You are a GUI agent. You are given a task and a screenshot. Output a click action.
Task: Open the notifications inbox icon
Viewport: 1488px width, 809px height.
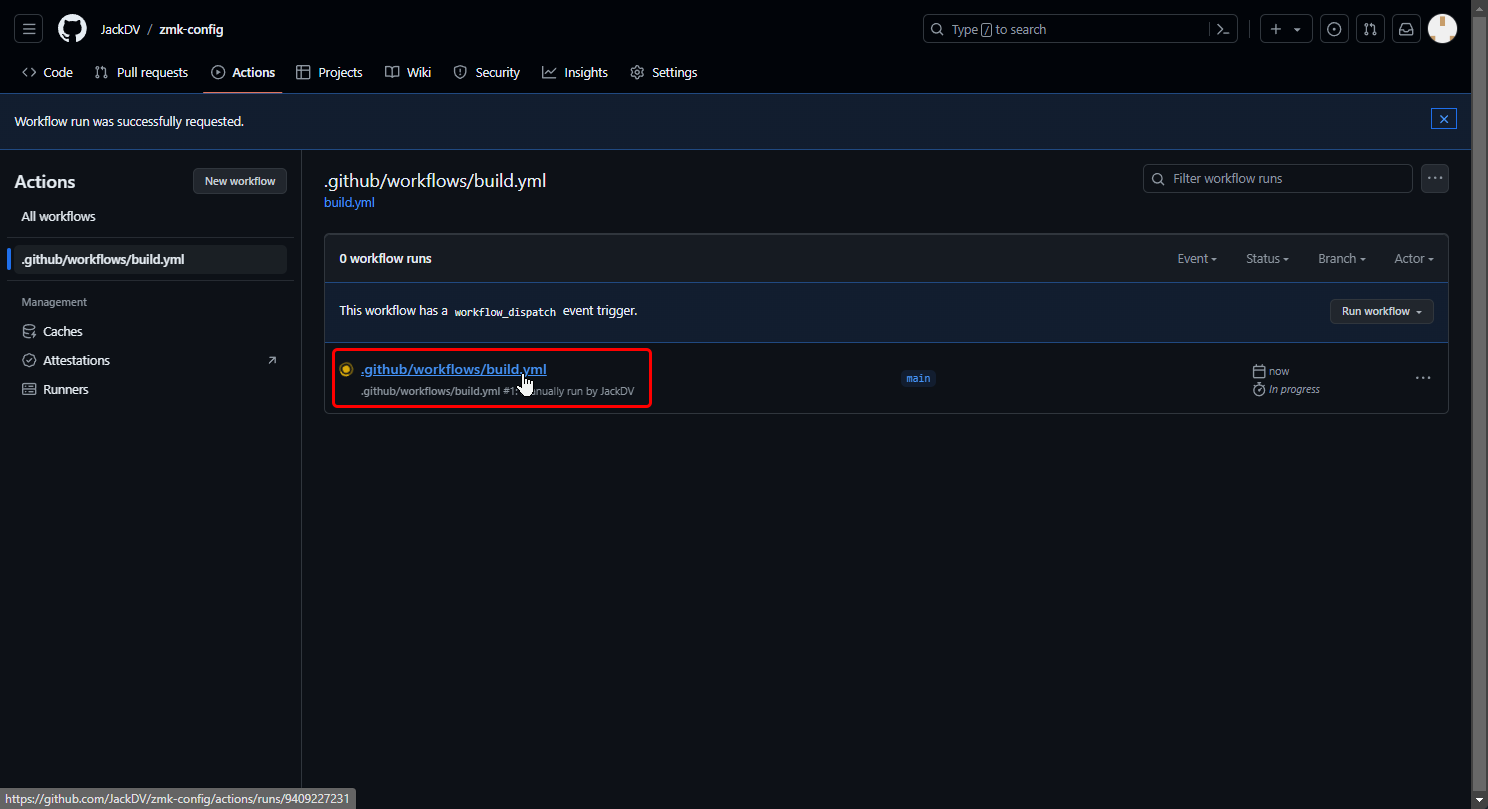coord(1406,29)
